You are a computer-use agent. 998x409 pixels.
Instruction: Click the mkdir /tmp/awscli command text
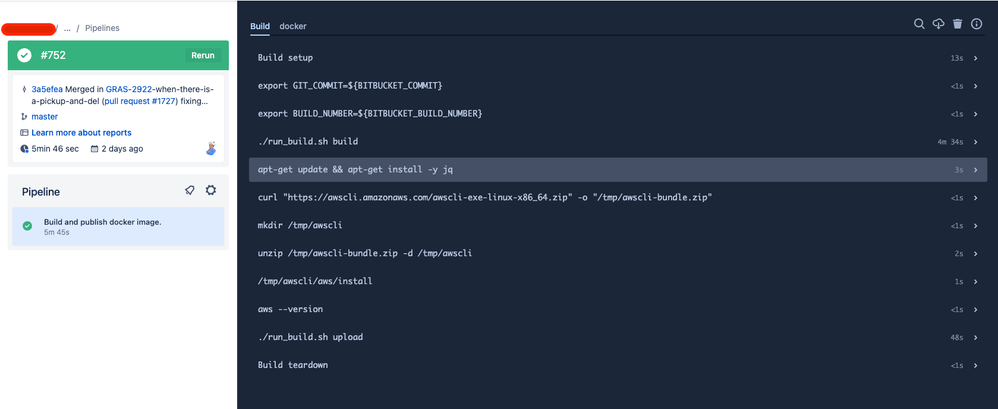(x=300, y=226)
